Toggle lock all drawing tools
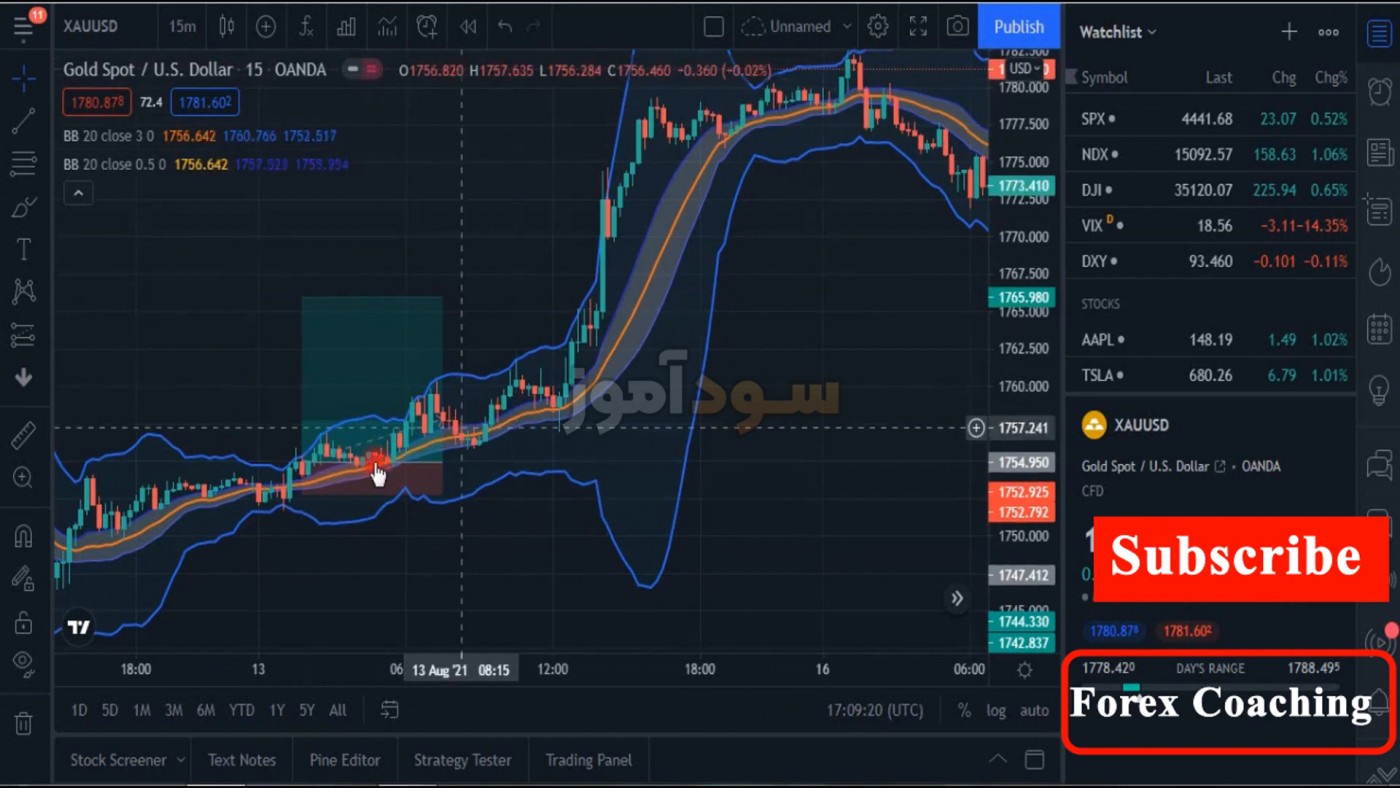The height and width of the screenshot is (788, 1400). [23, 622]
